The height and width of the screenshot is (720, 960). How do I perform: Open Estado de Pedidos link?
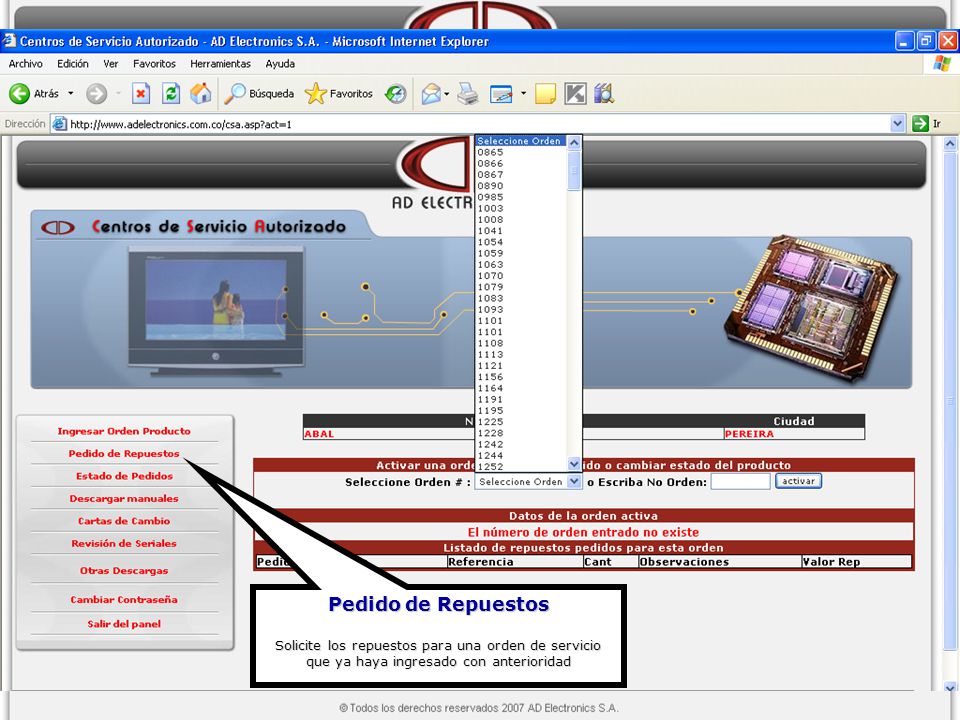(124, 476)
